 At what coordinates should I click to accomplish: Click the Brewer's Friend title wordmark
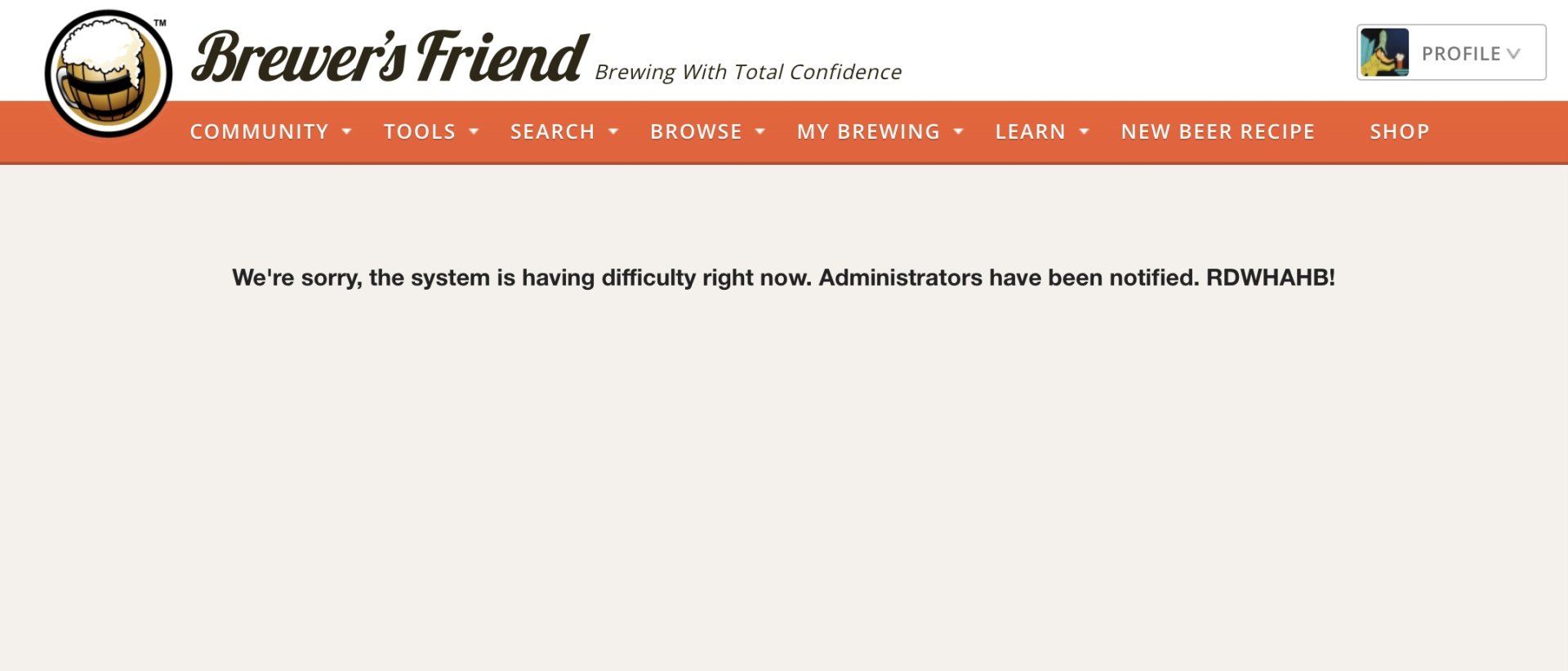pyautogui.click(x=390, y=57)
